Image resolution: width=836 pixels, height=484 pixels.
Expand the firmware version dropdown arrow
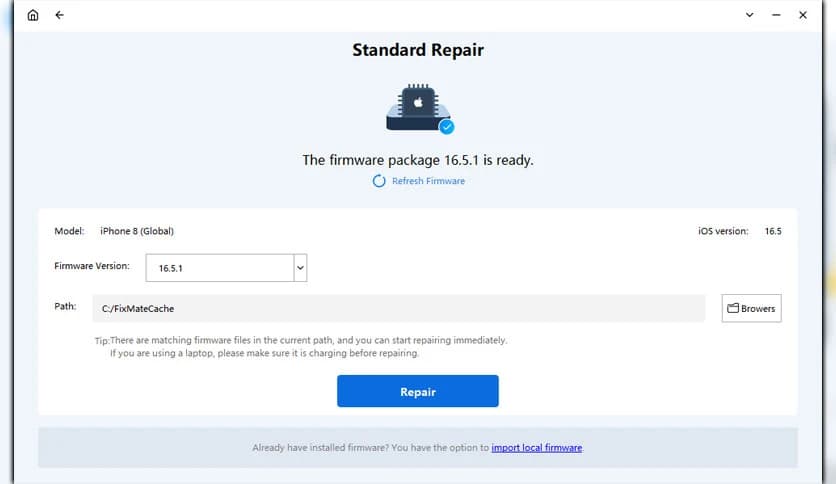(x=300, y=268)
